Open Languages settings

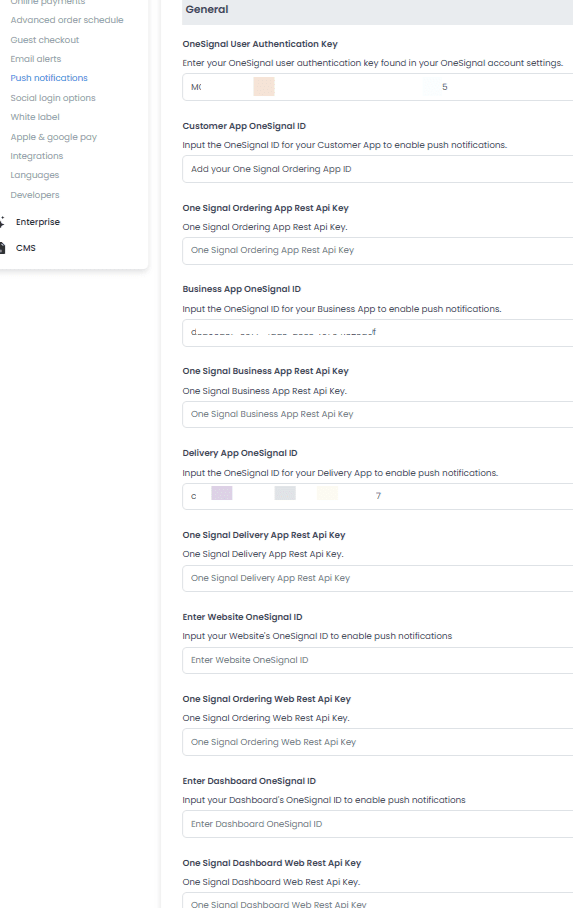[x=35, y=175]
